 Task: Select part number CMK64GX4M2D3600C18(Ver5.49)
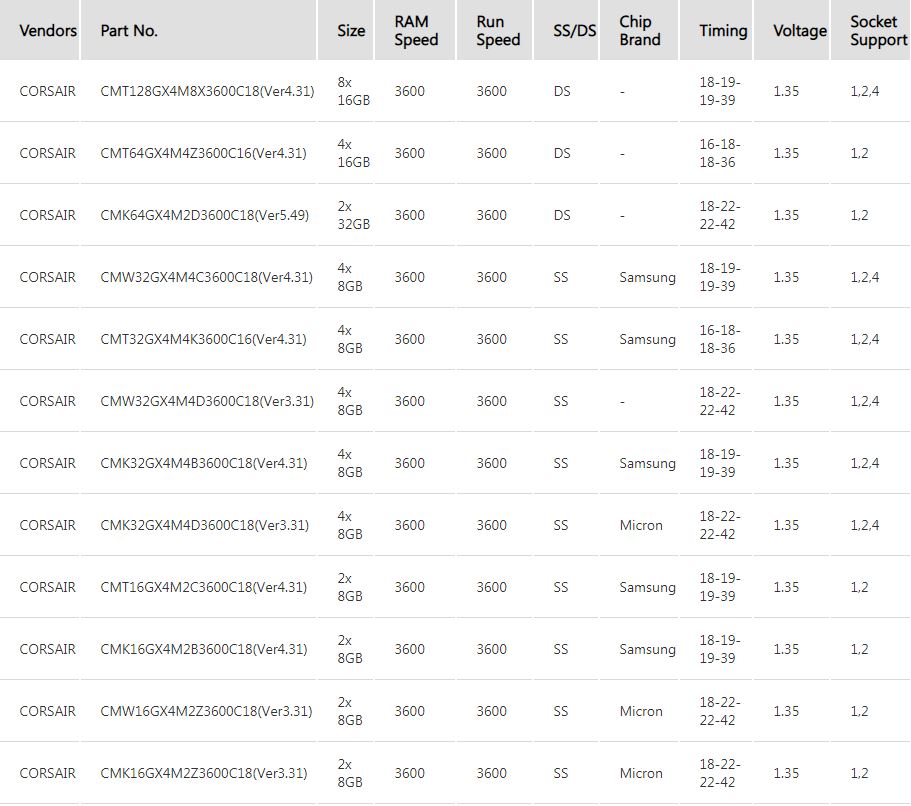[x=205, y=216]
